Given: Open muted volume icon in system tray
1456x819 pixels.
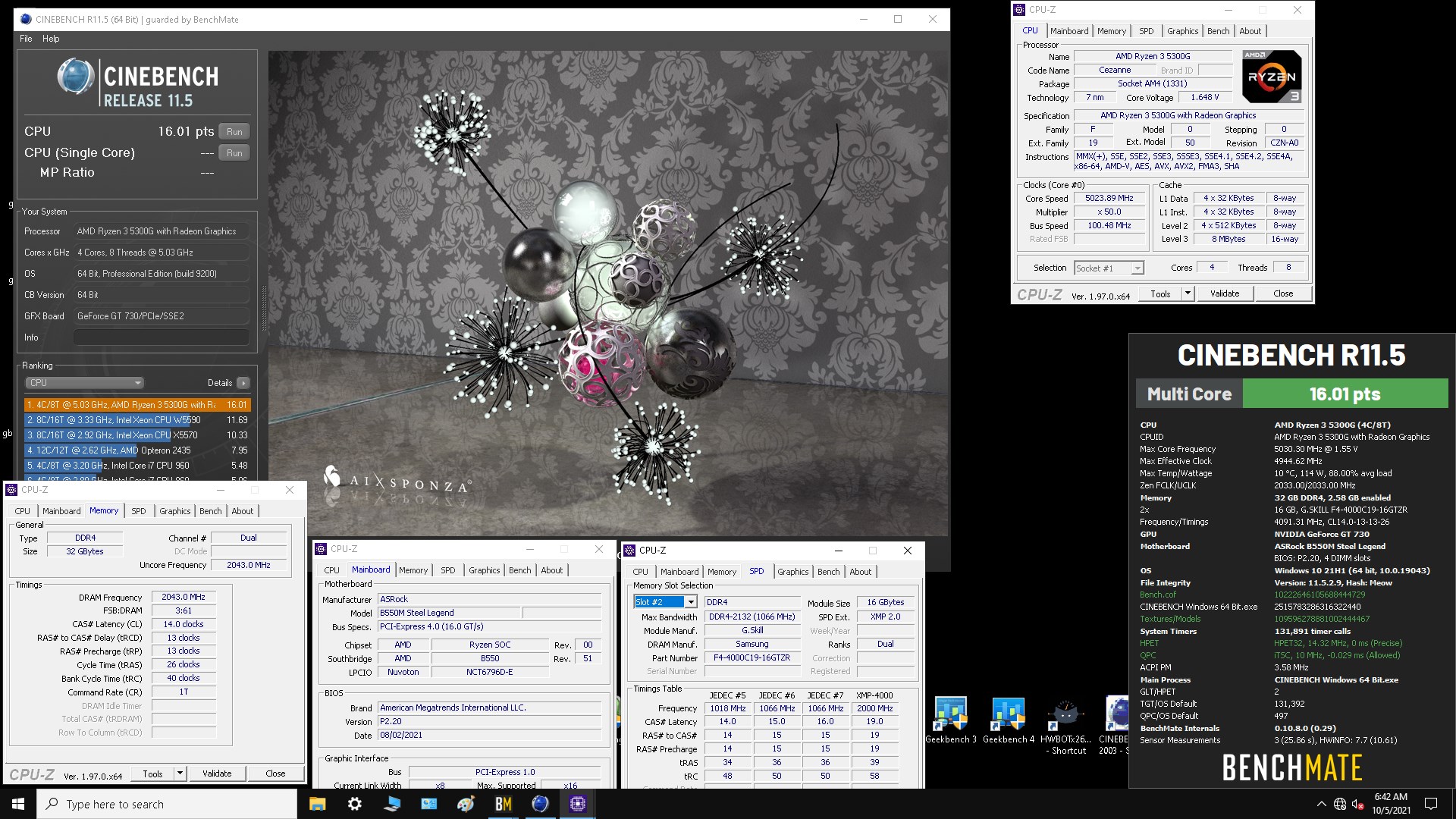Looking at the screenshot, I should 1358,804.
